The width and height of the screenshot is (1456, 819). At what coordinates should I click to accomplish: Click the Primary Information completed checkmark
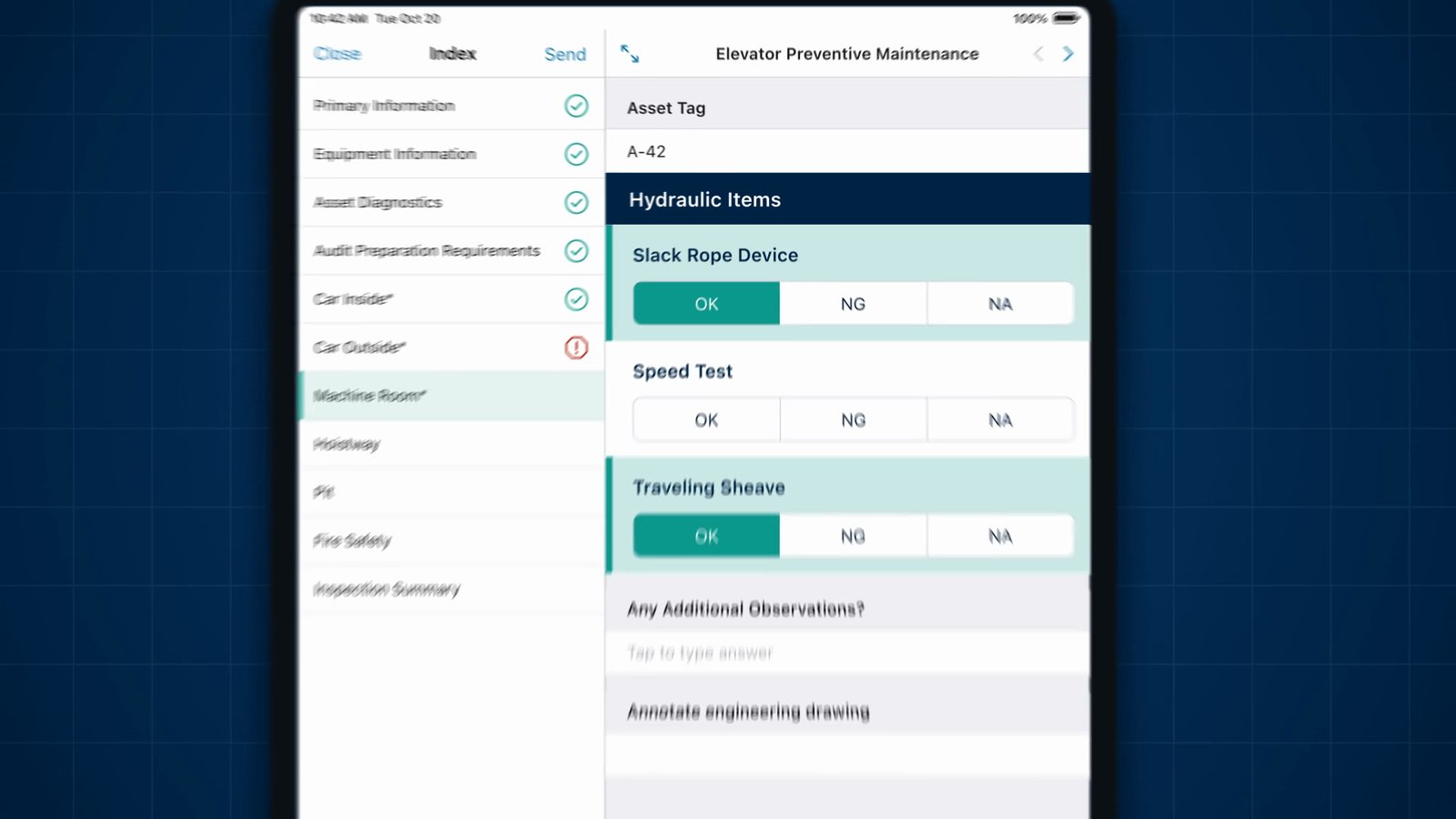pos(576,106)
